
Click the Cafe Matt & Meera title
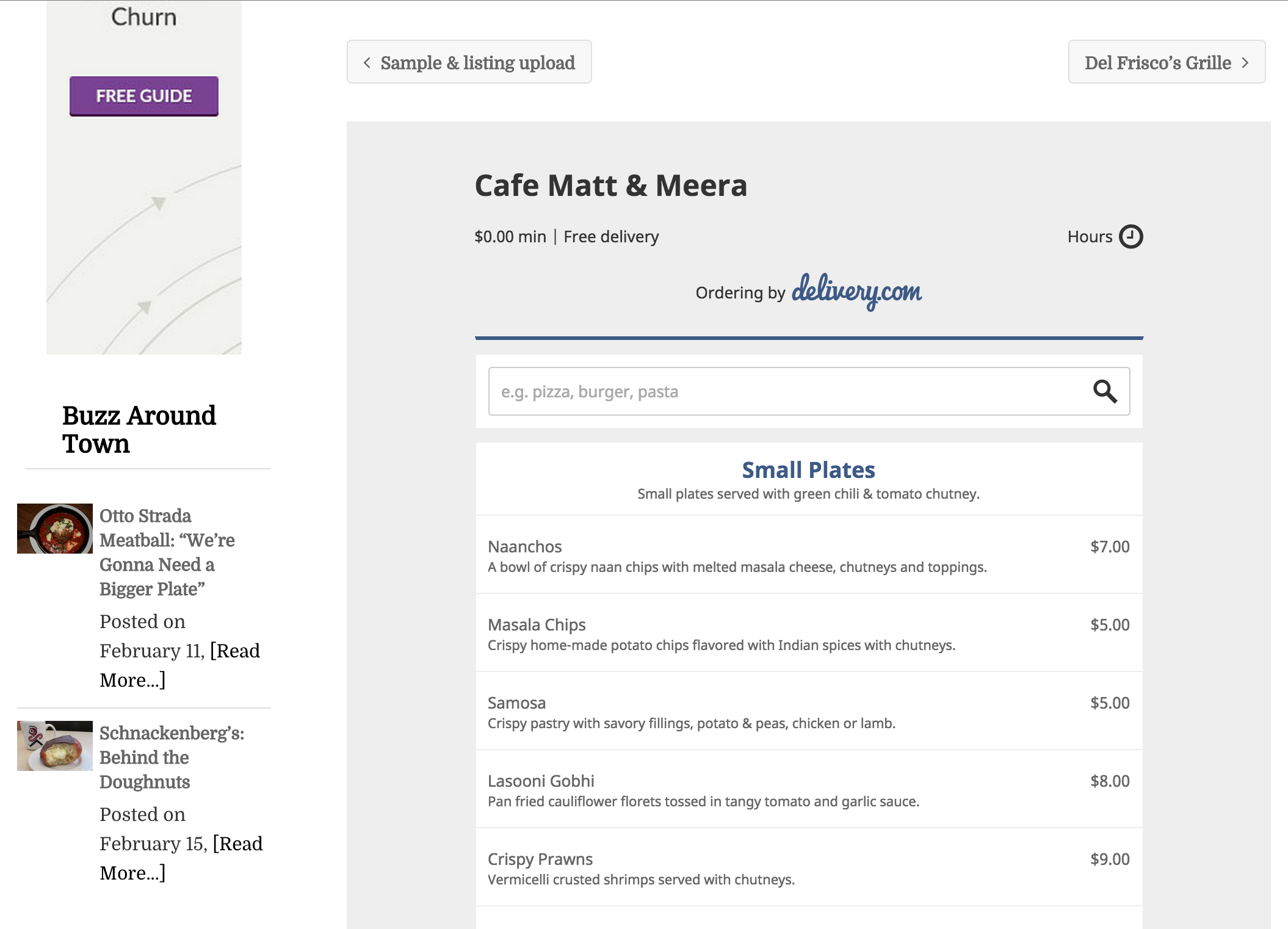[611, 186]
